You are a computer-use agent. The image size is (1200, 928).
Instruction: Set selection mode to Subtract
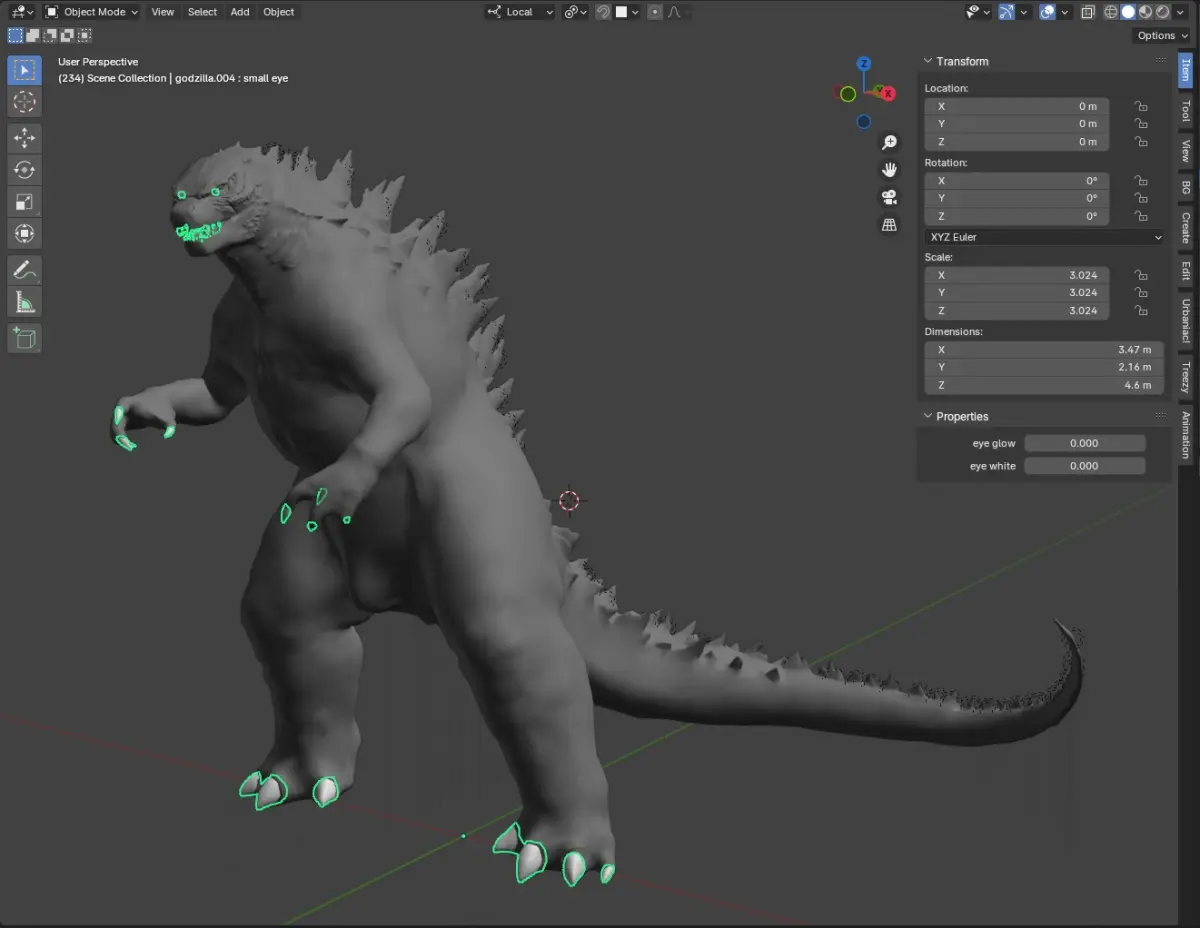[x=49, y=35]
